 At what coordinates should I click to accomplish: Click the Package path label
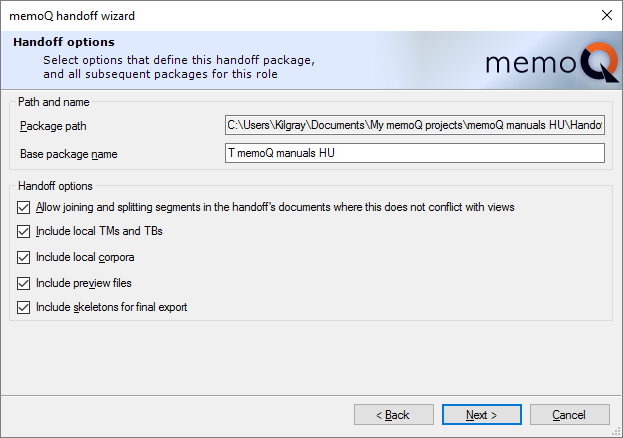pos(55,126)
